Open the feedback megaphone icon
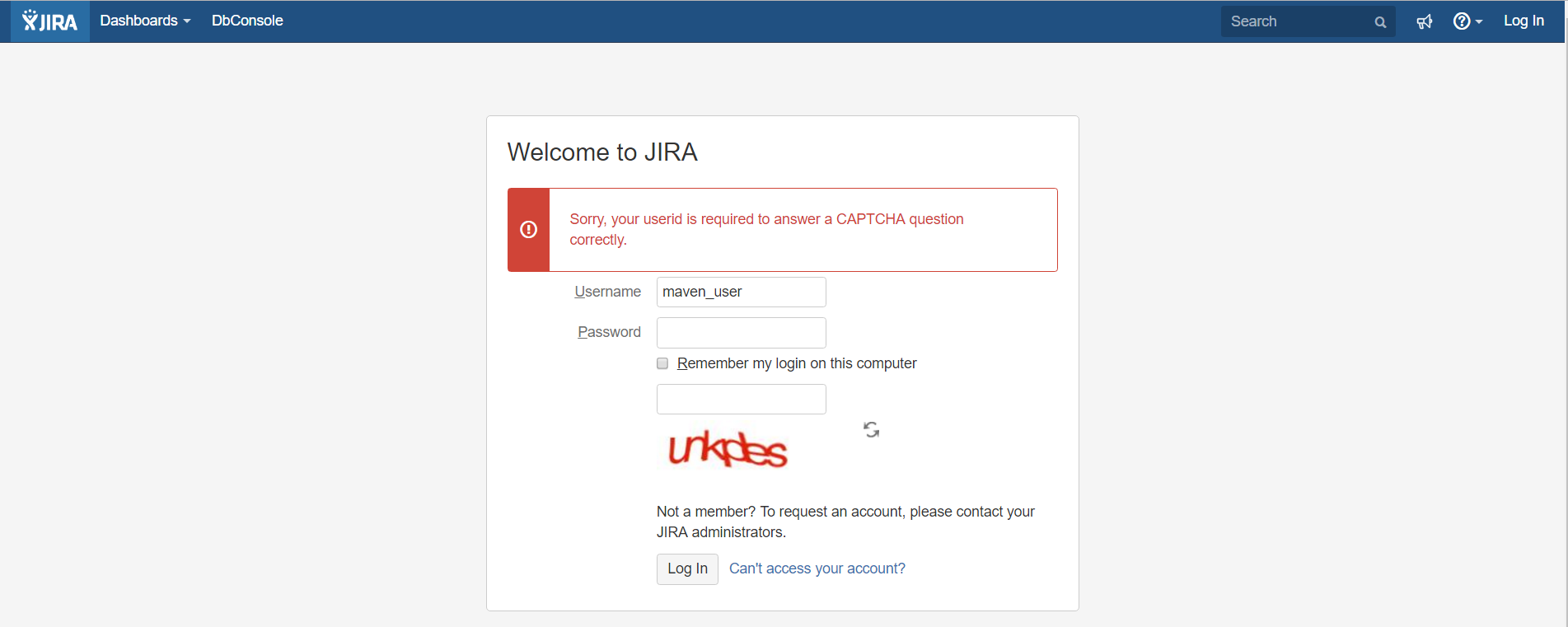This screenshot has height=627, width=1568. pyautogui.click(x=1425, y=21)
